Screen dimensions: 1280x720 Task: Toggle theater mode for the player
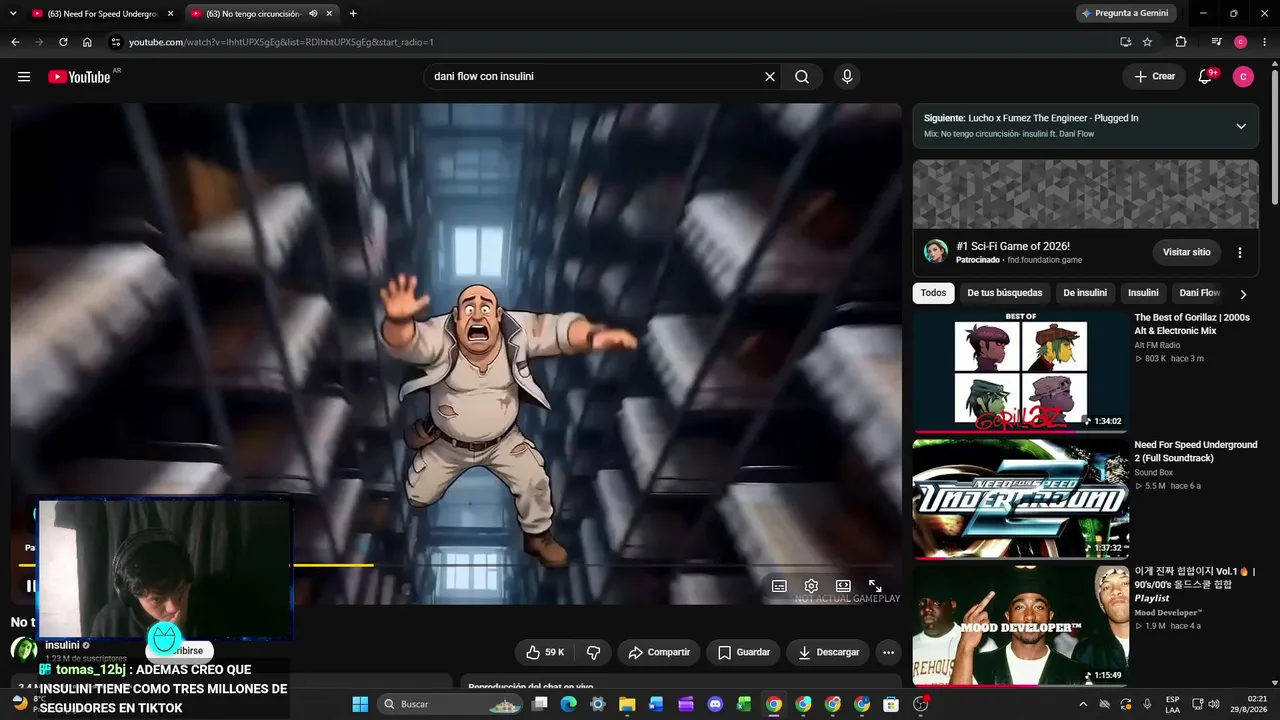tap(843, 586)
